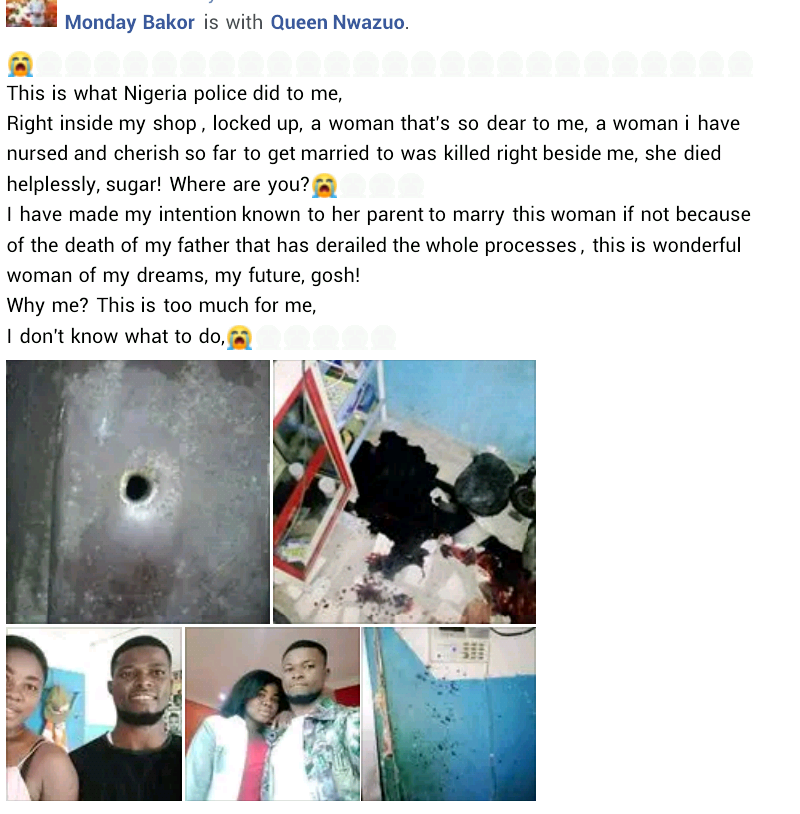This screenshot has width=800, height=814.
Task: Click the poster's profile picture thumbnail
Action: 31,13
